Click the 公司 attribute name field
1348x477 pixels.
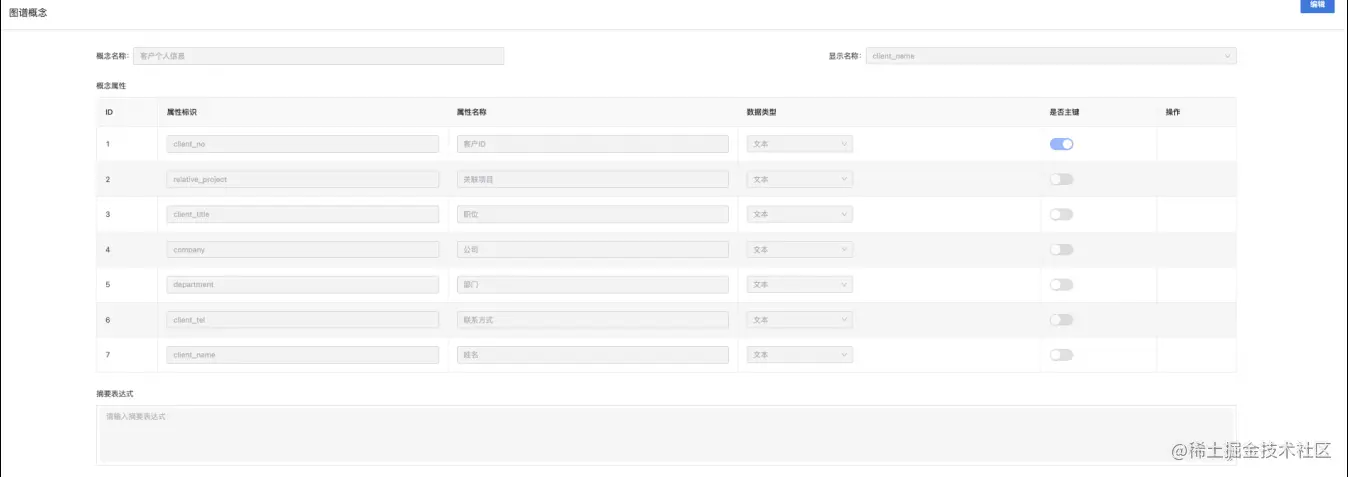[x=593, y=249]
